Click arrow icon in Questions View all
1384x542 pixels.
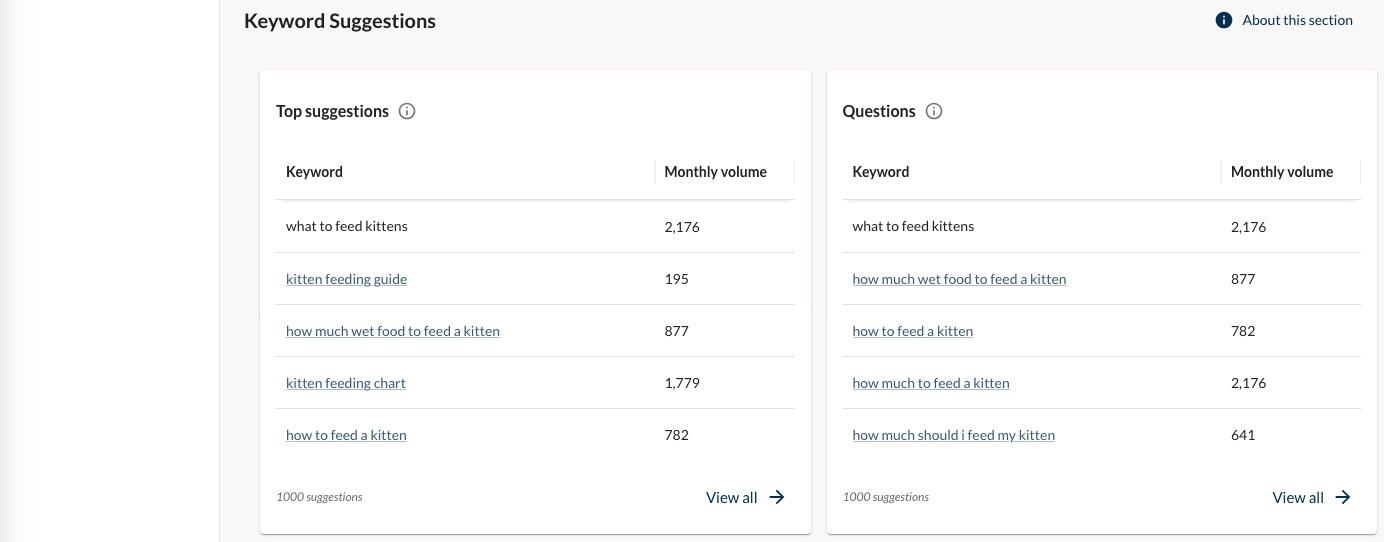pyautogui.click(x=1343, y=497)
